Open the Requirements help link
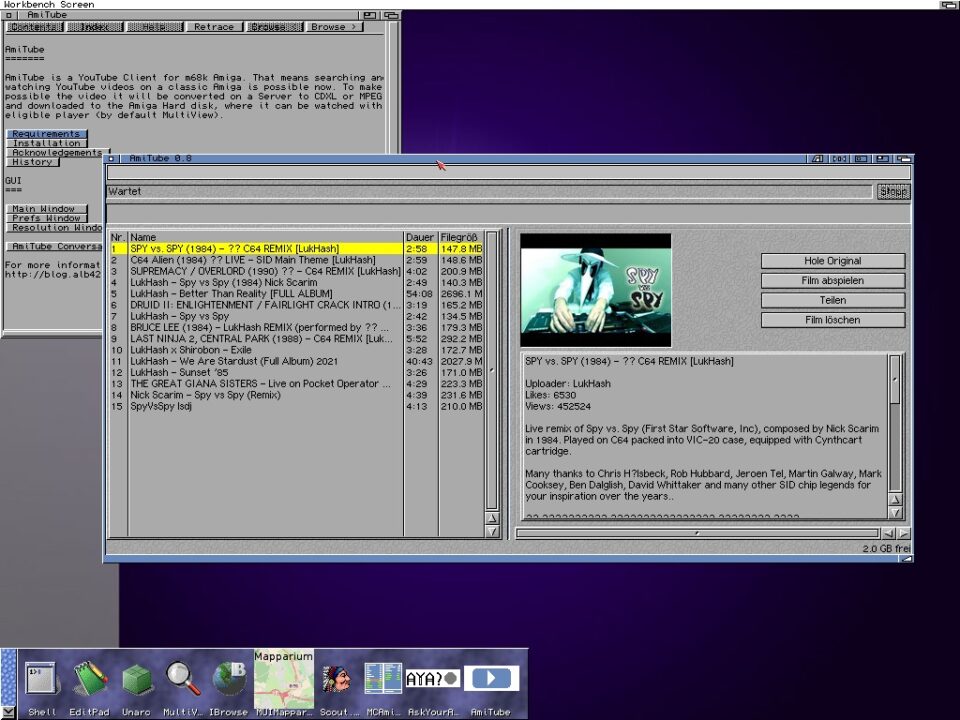 [47, 134]
